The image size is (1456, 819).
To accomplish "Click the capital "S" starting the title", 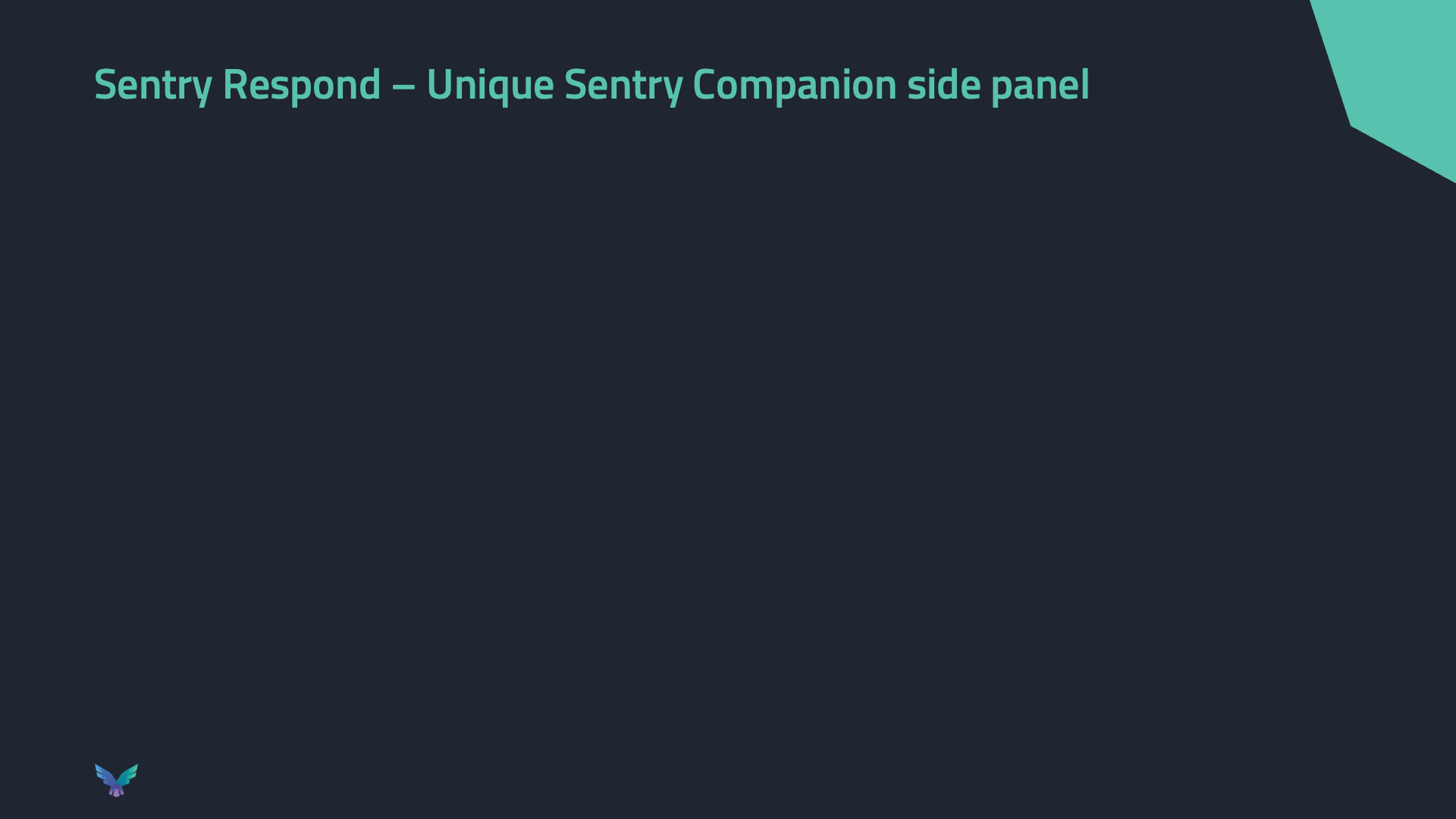I will click(x=105, y=84).
